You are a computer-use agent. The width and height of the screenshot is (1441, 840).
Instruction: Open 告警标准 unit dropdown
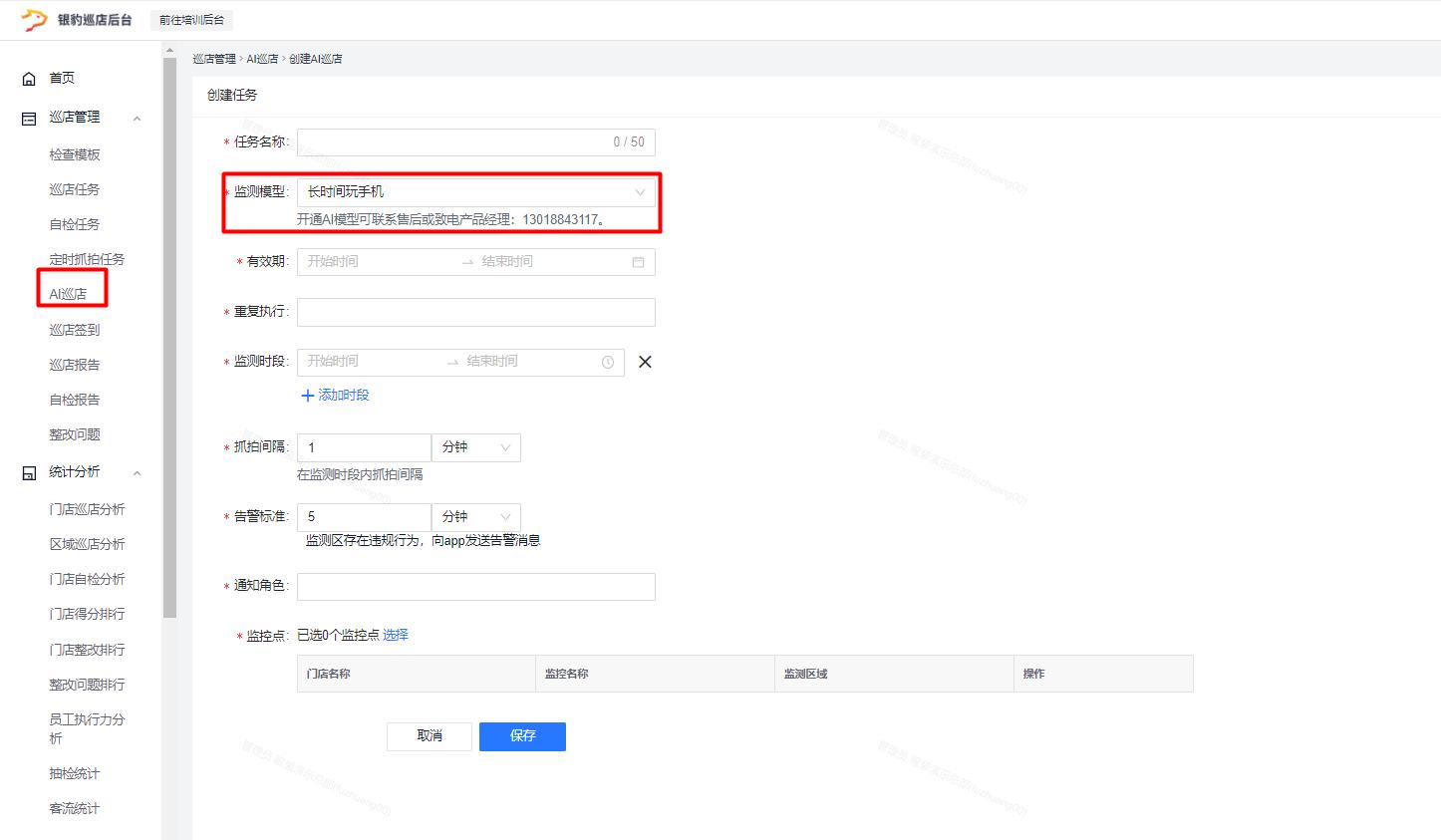(475, 517)
